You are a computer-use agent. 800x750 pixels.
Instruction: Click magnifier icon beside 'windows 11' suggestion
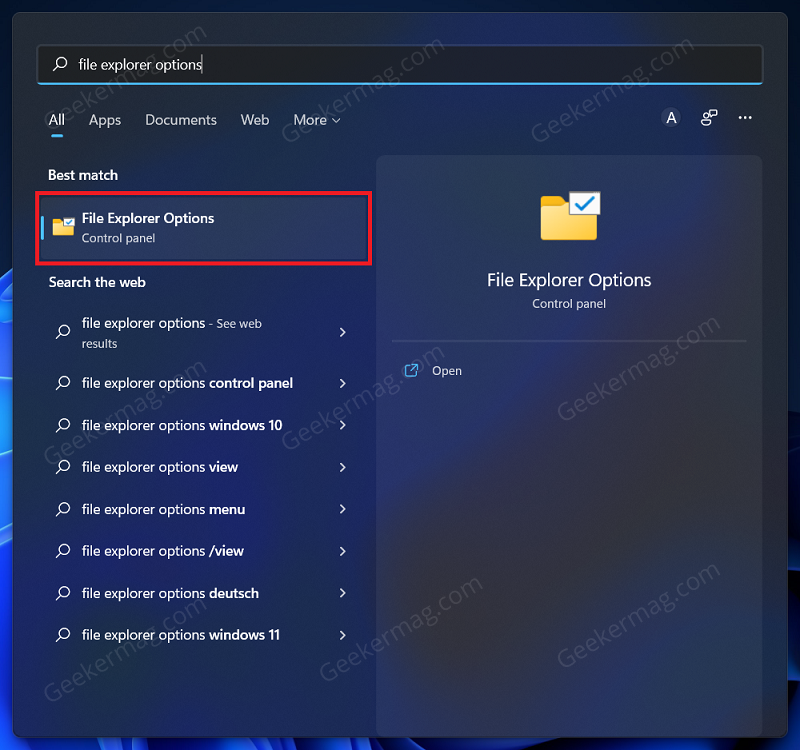pyautogui.click(x=63, y=635)
